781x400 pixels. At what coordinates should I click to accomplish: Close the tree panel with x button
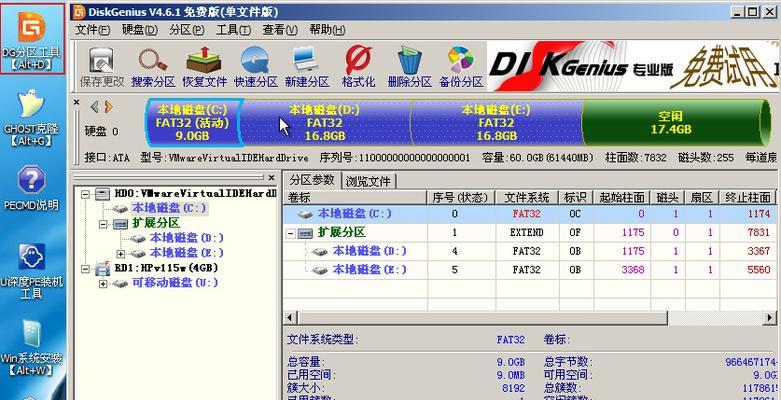click(x=271, y=177)
